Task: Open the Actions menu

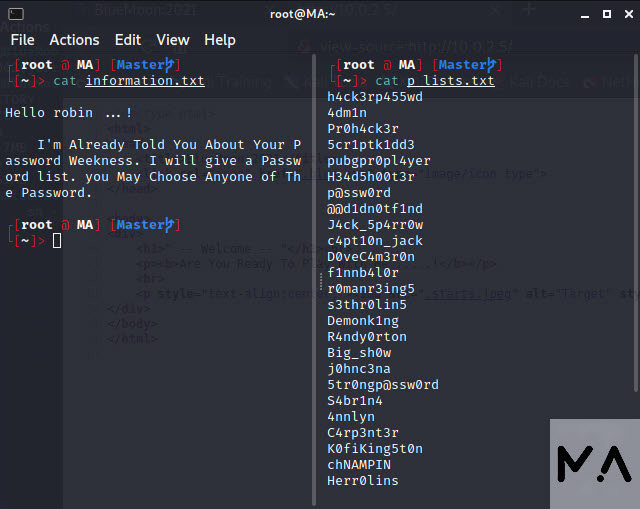Action: click(74, 40)
